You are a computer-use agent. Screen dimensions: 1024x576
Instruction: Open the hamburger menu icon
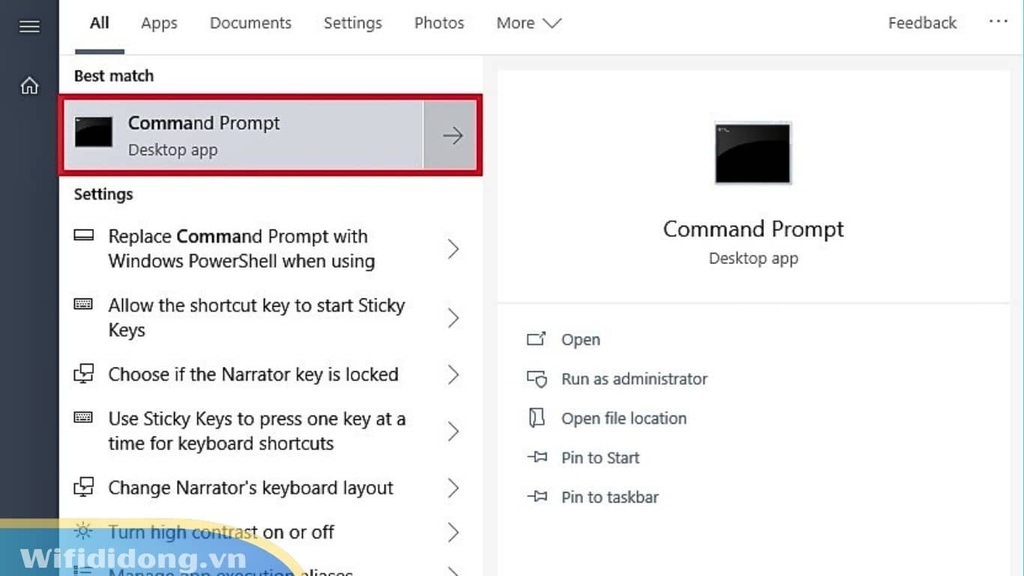(30, 26)
